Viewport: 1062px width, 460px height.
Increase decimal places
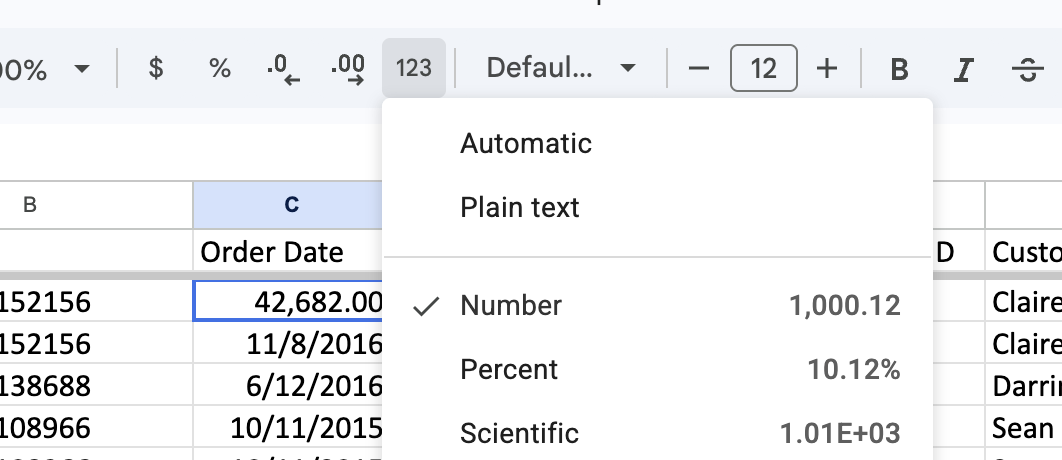[x=348, y=69]
